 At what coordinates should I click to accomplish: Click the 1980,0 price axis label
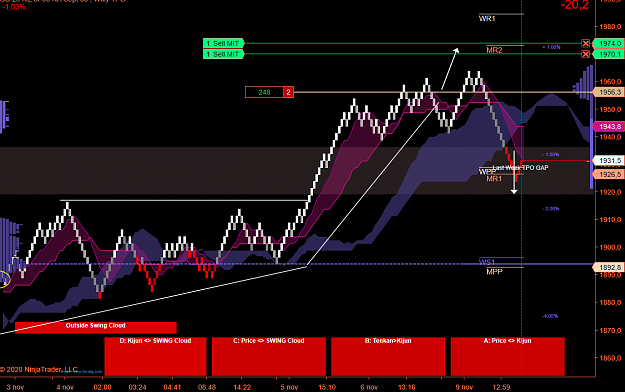(611, 26)
